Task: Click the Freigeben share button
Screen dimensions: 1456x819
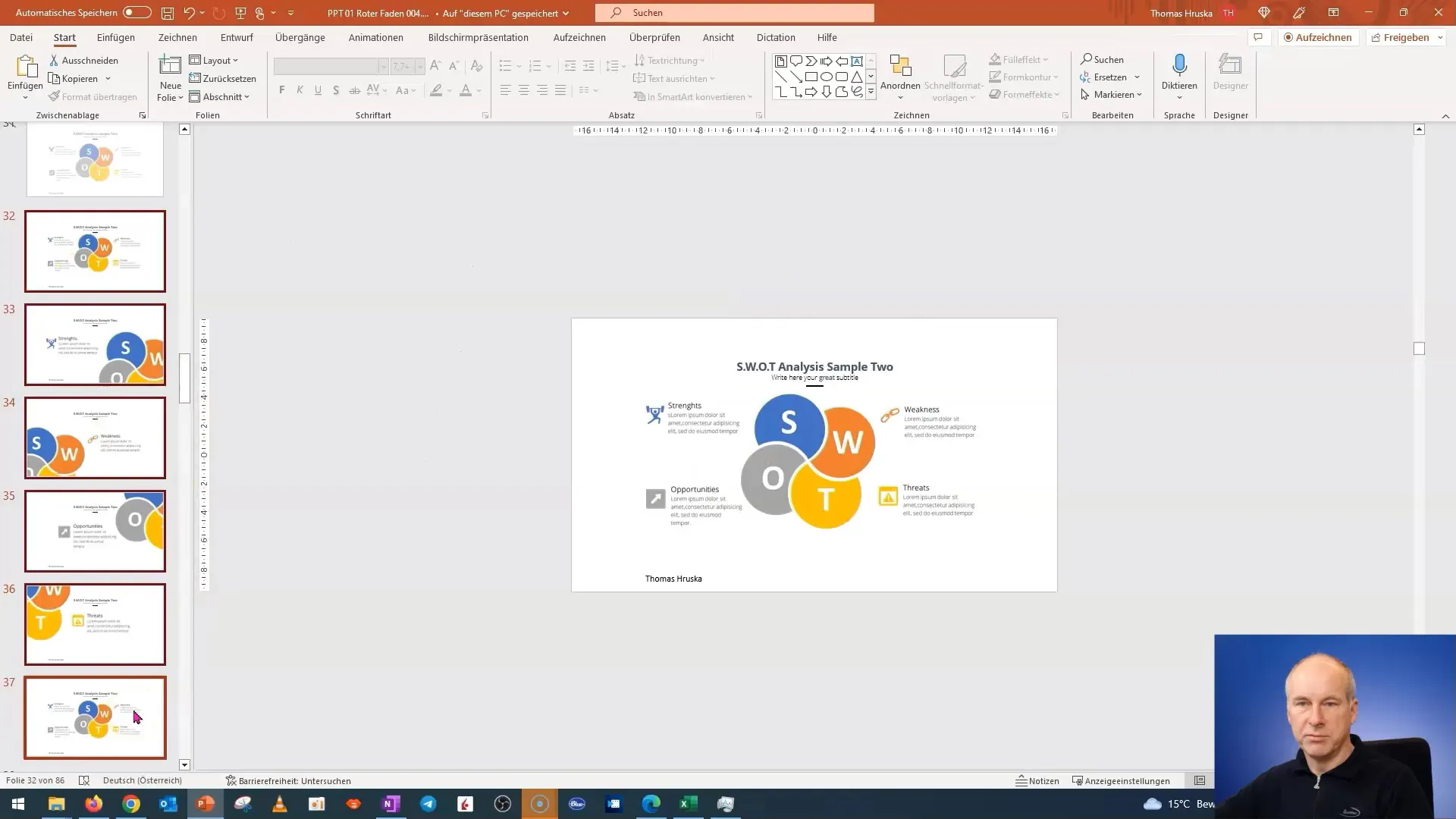Action: (x=1405, y=37)
